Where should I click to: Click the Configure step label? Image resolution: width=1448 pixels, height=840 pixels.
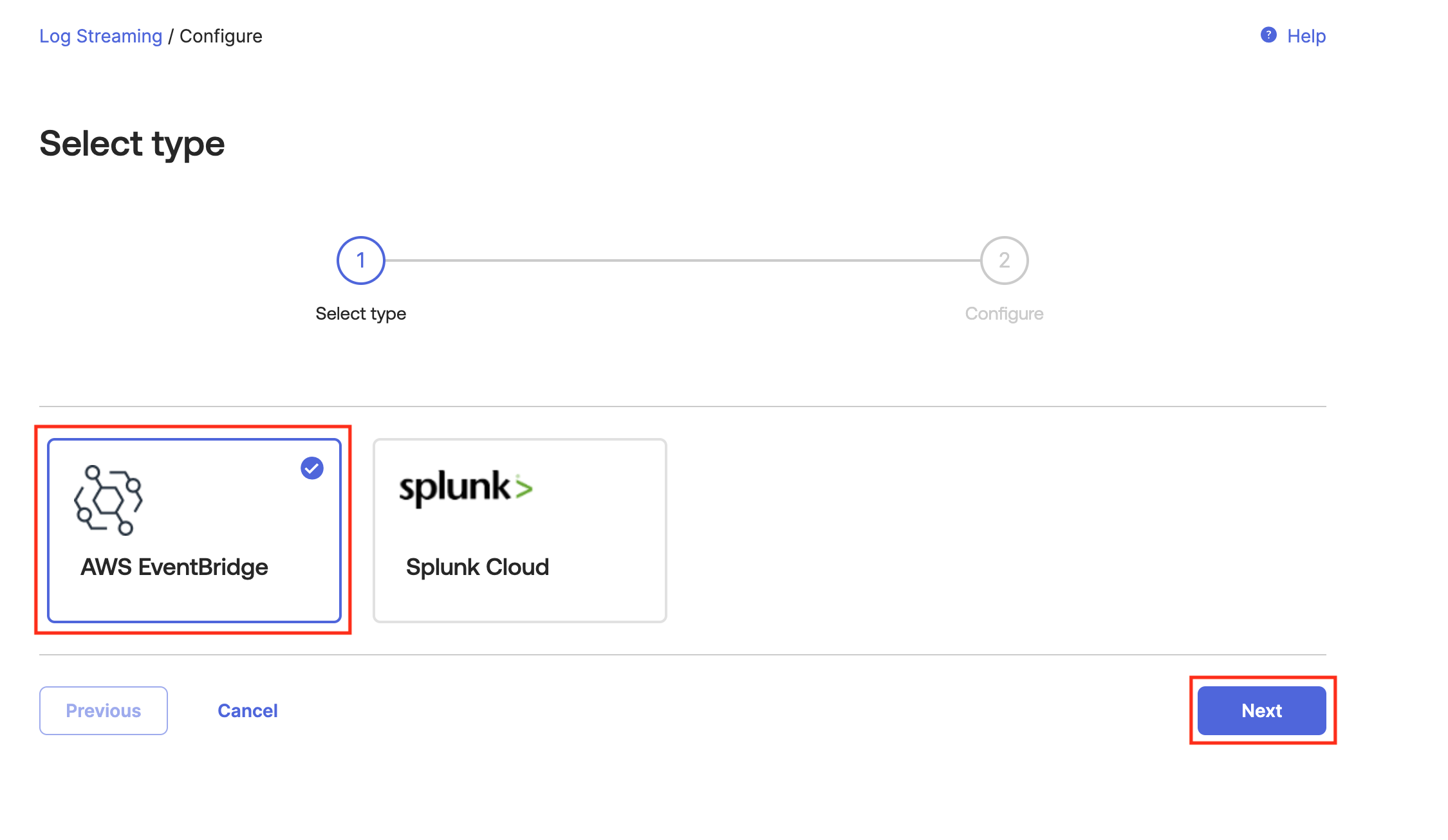coord(1005,314)
